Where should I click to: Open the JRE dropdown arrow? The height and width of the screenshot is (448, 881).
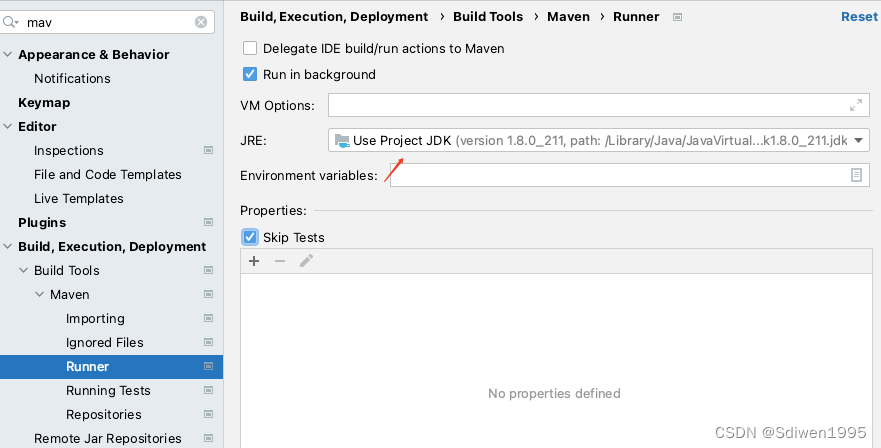[859, 141]
